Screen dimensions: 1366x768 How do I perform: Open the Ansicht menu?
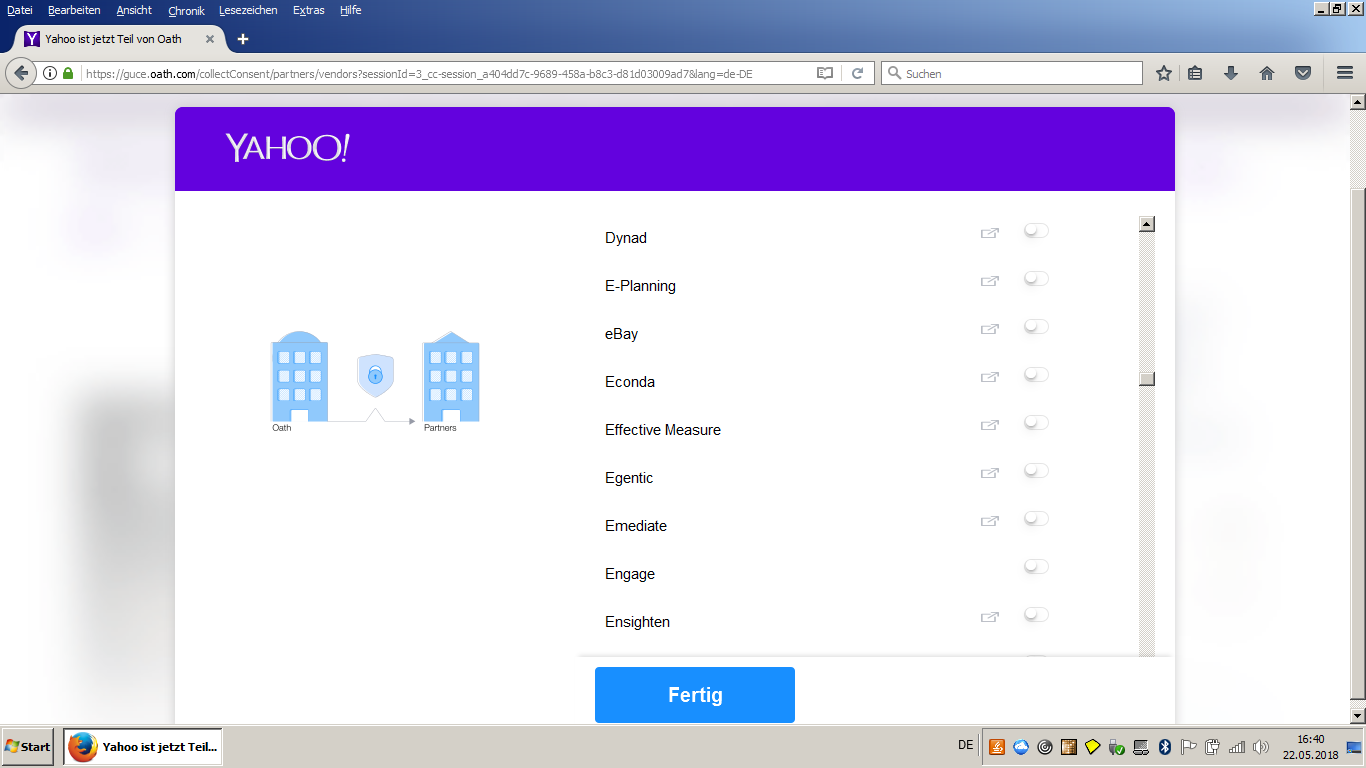(x=134, y=10)
